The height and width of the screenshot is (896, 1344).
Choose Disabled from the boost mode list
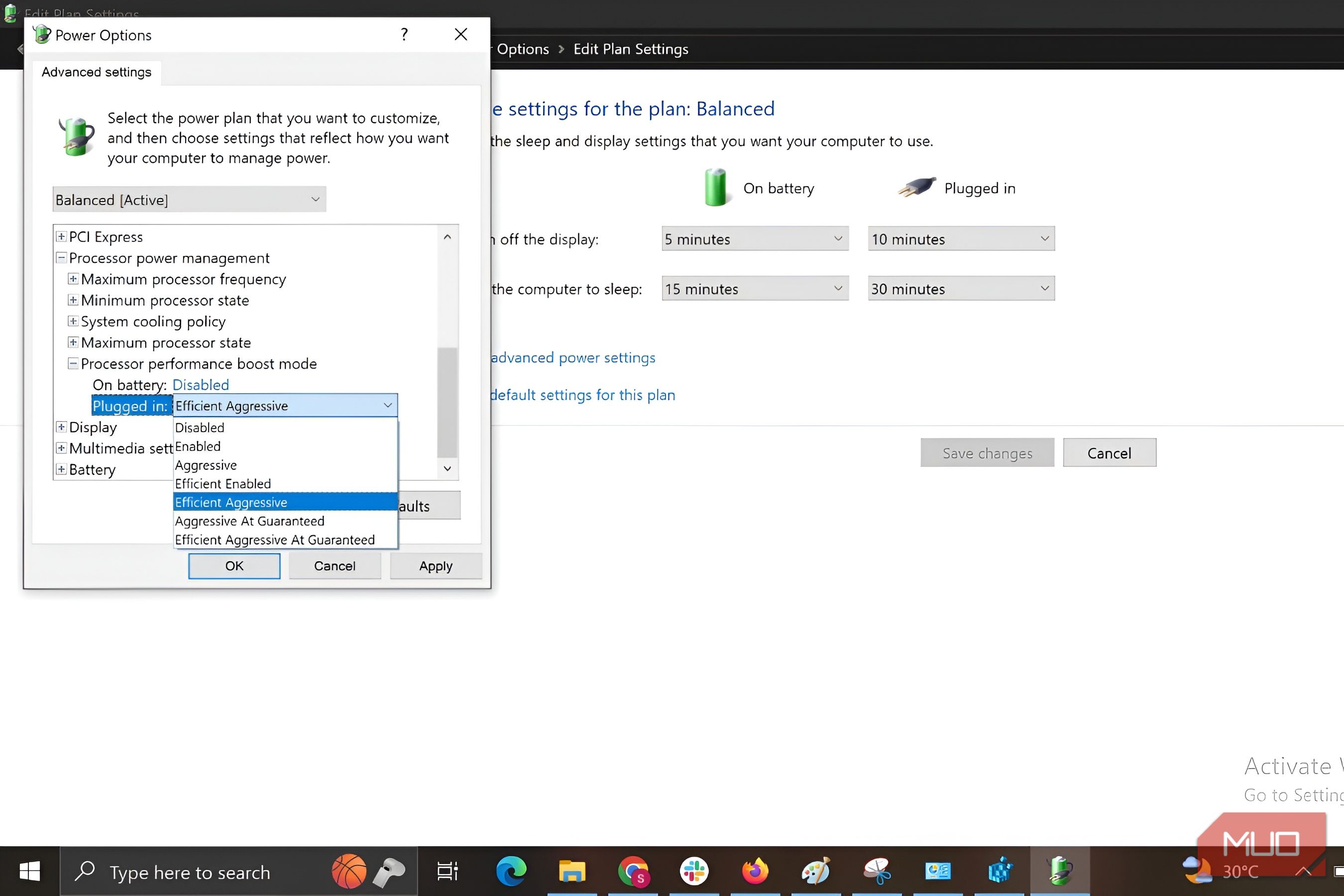click(x=285, y=428)
